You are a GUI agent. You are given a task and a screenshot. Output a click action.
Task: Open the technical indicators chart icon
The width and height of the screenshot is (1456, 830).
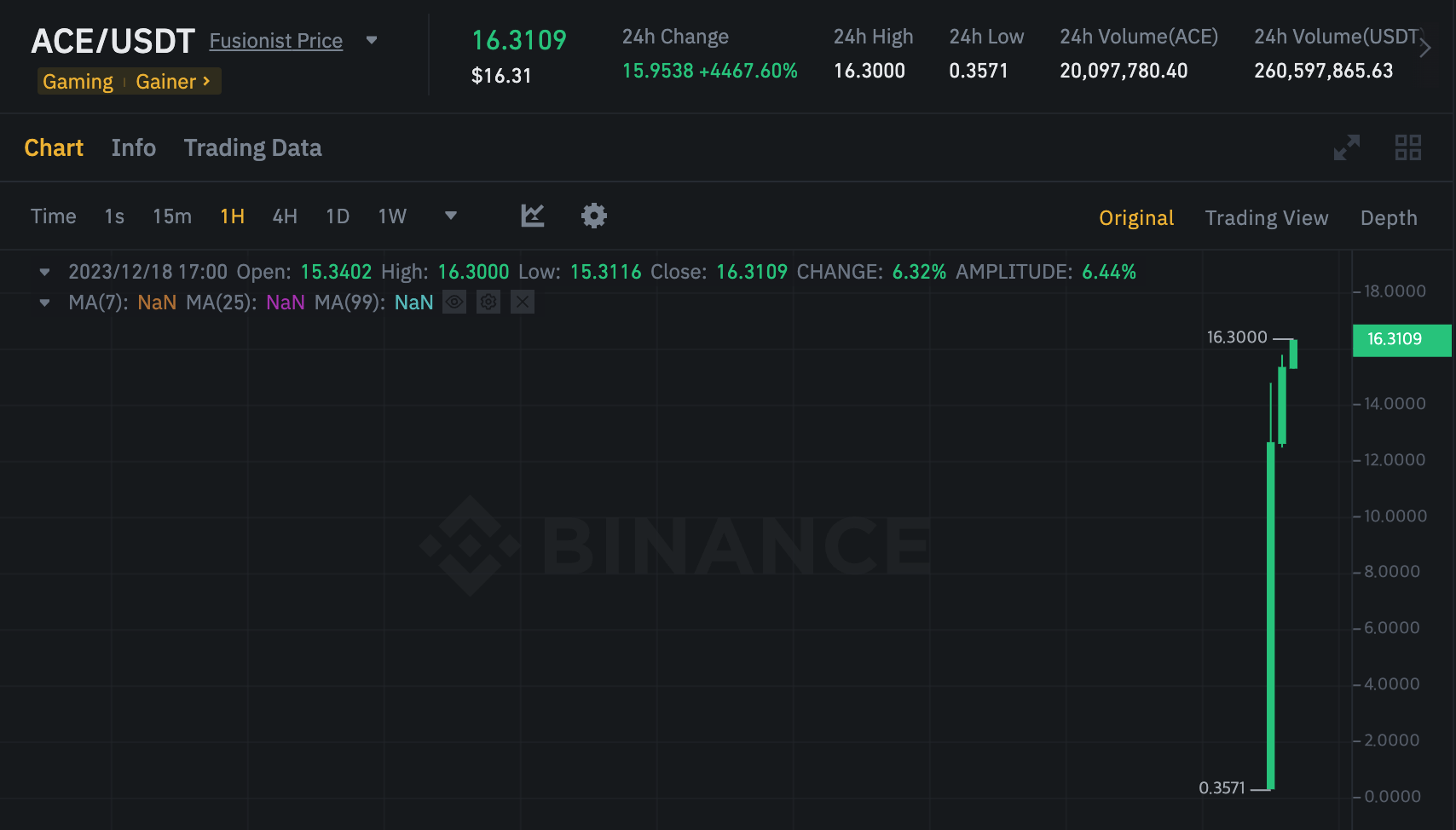point(533,216)
